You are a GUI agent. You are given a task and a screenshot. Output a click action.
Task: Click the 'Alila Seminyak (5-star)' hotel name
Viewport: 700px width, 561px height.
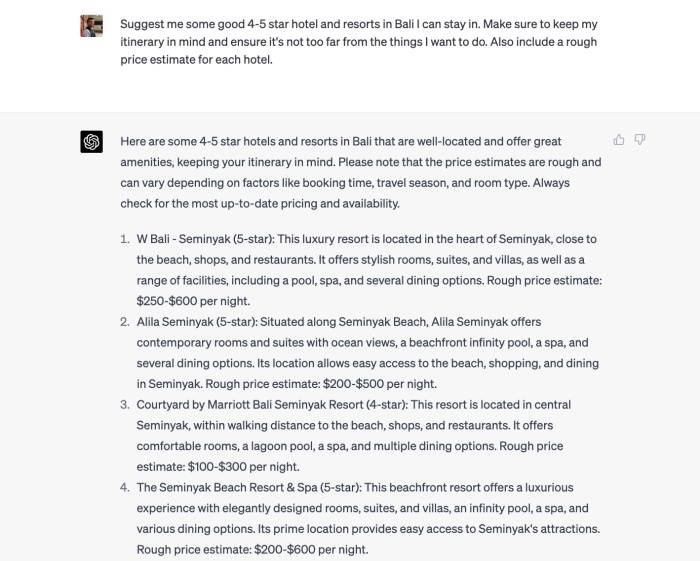pos(196,322)
